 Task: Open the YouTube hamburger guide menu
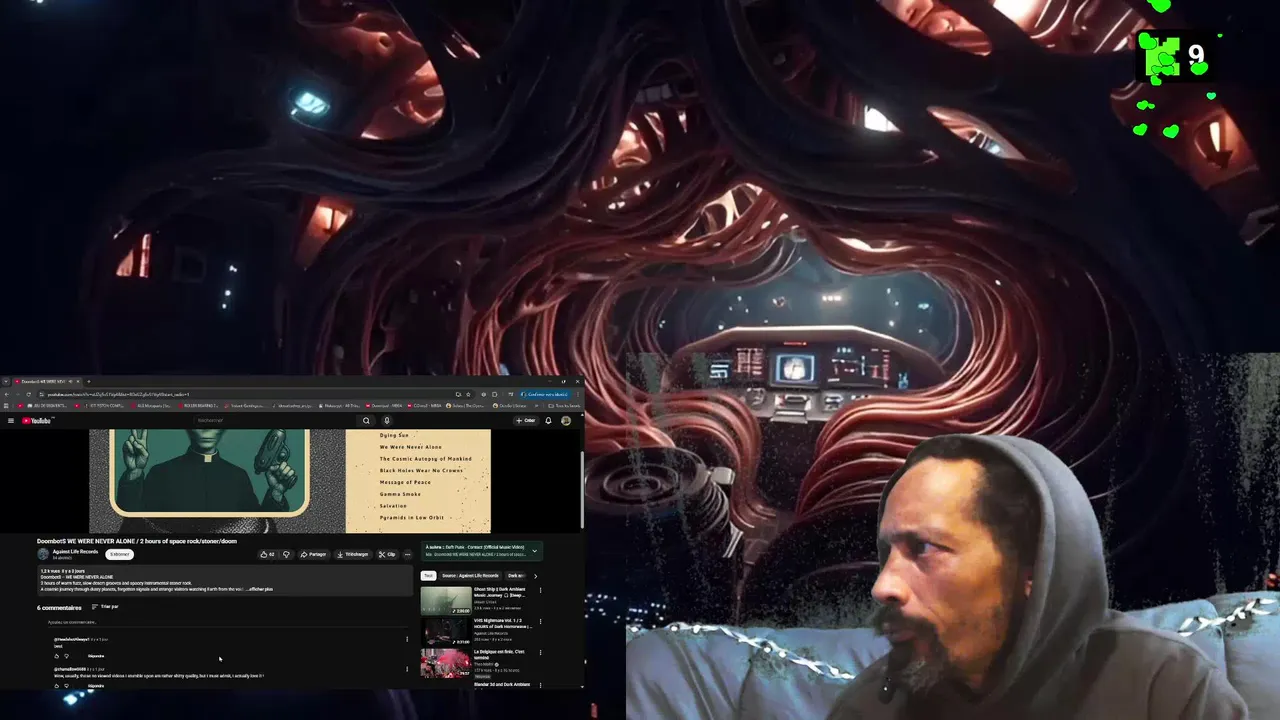pos(10,421)
